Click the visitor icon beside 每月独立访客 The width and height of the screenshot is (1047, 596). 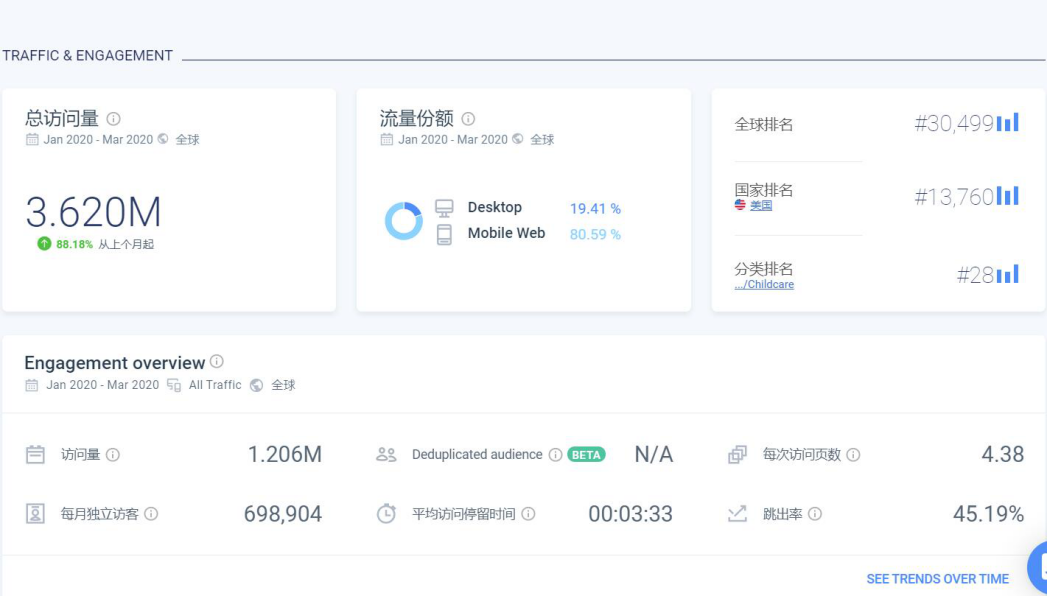coord(33,514)
